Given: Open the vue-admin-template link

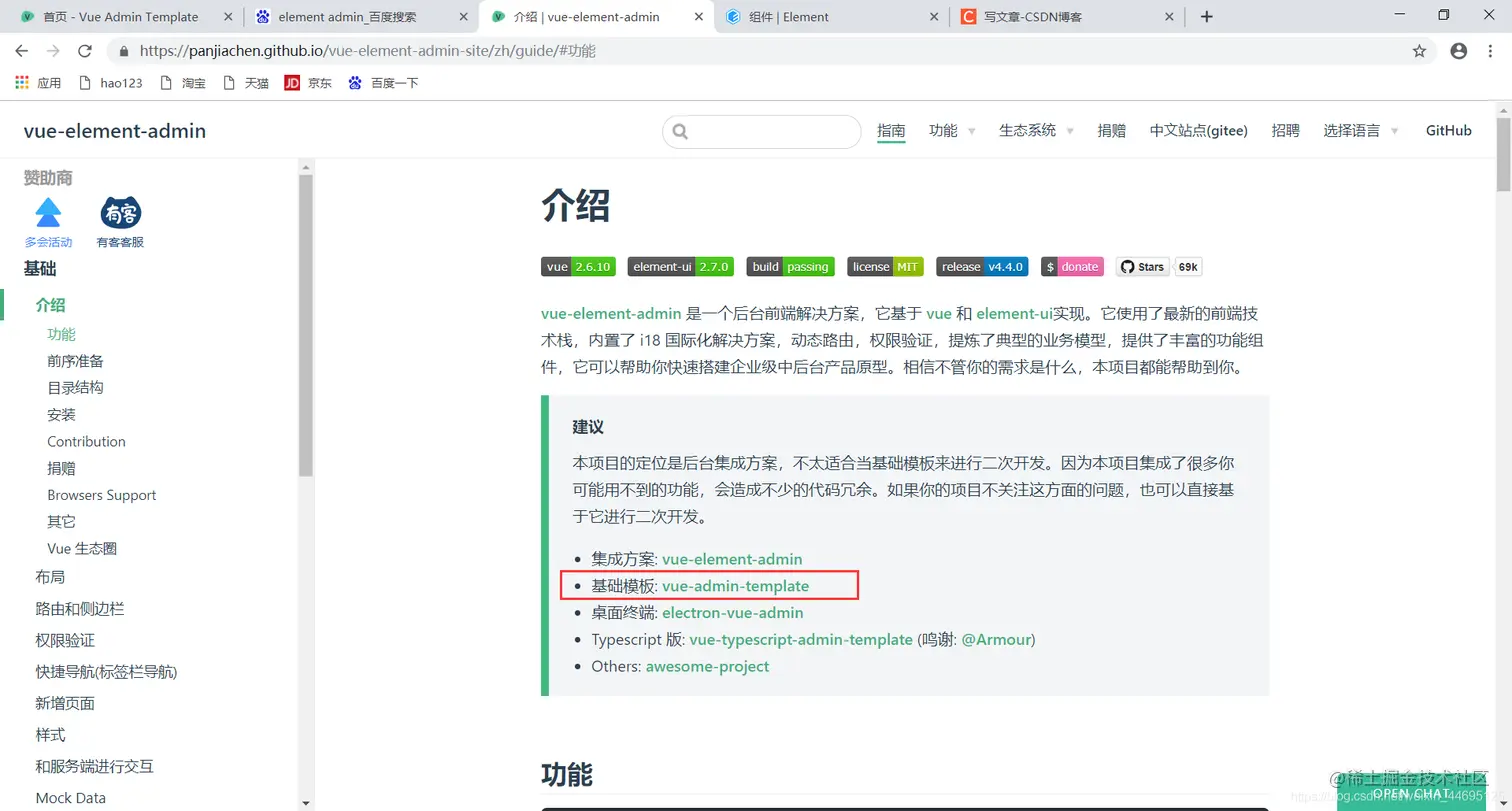Looking at the screenshot, I should (735, 586).
